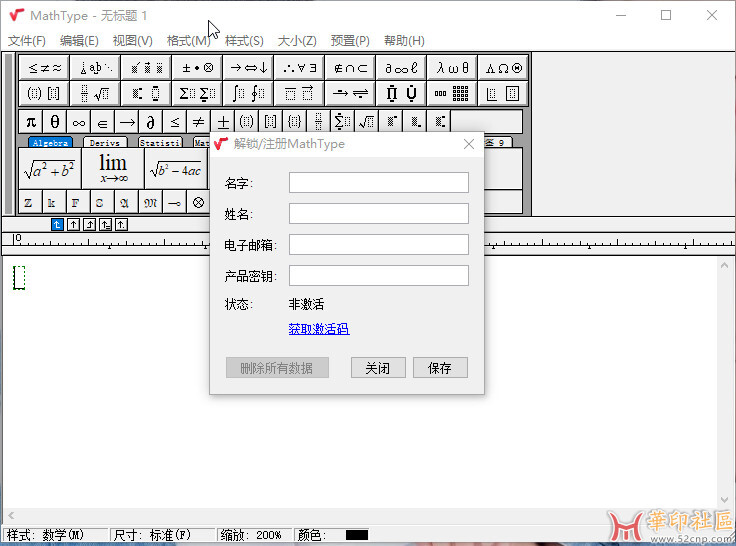
Task: Insert the element-of symbol from small bar
Action: click(103, 122)
